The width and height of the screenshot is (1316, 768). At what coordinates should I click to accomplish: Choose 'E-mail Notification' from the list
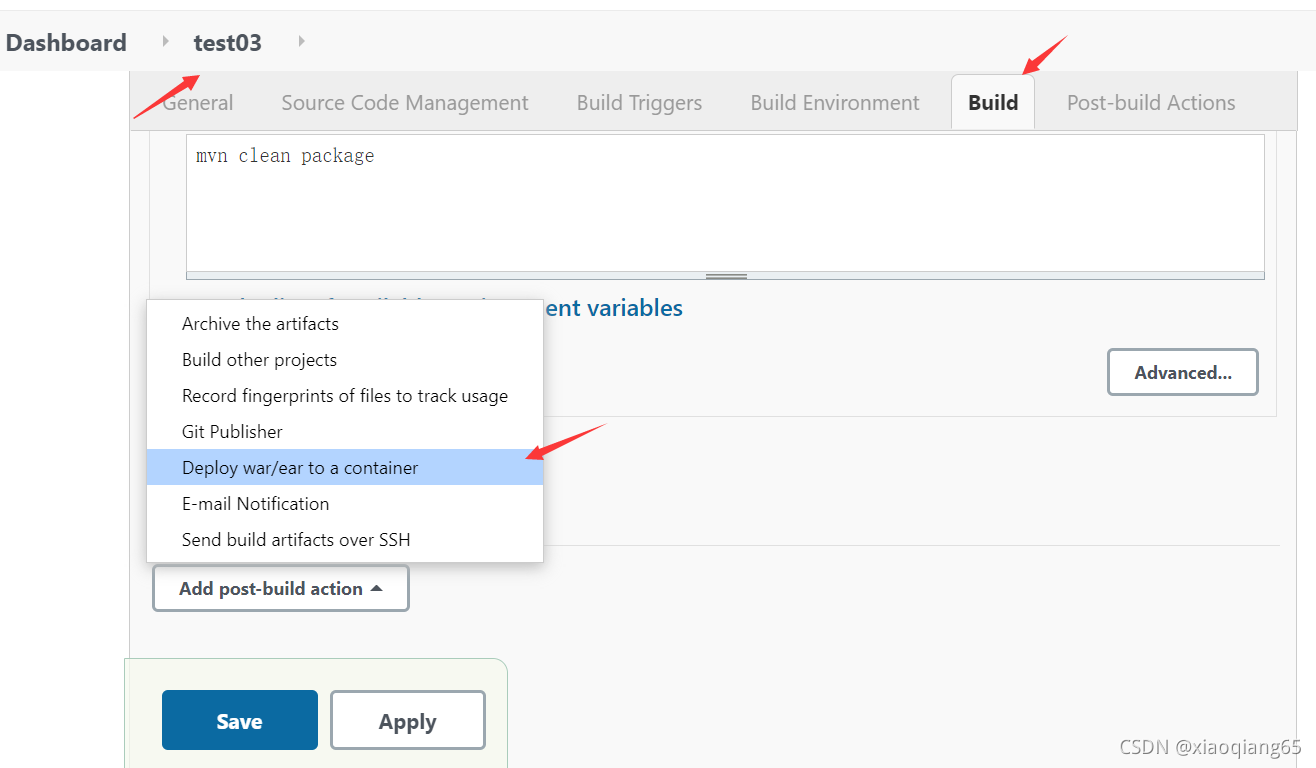pos(255,503)
